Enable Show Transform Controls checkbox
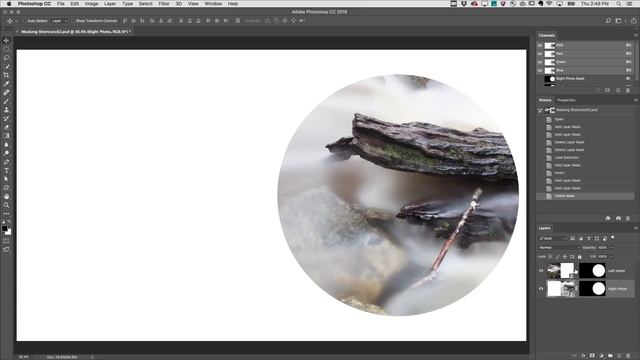 click(73, 21)
